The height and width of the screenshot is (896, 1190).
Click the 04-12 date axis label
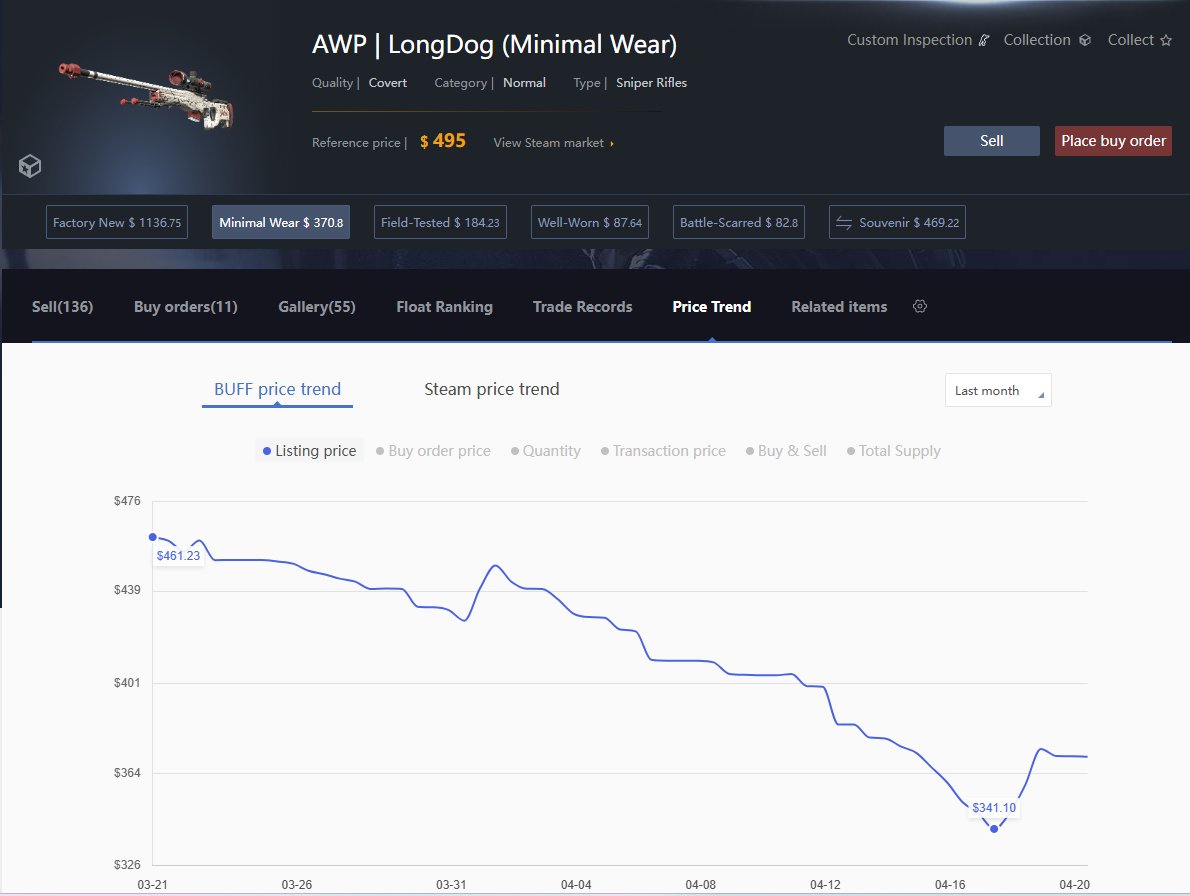pos(825,885)
